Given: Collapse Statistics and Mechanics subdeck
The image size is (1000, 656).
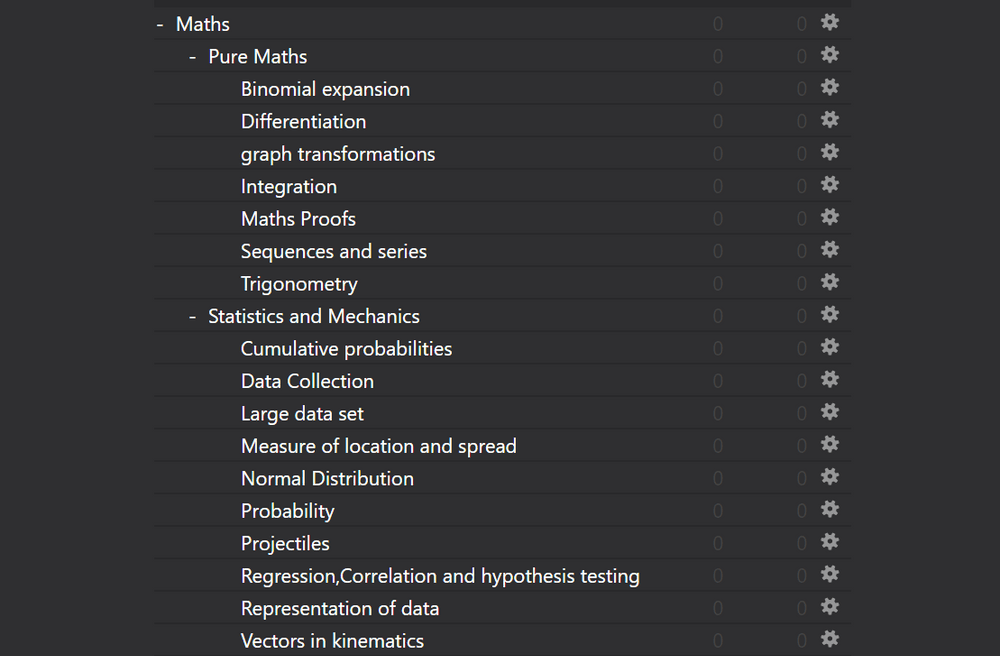Looking at the screenshot, I should pos(193,317).
